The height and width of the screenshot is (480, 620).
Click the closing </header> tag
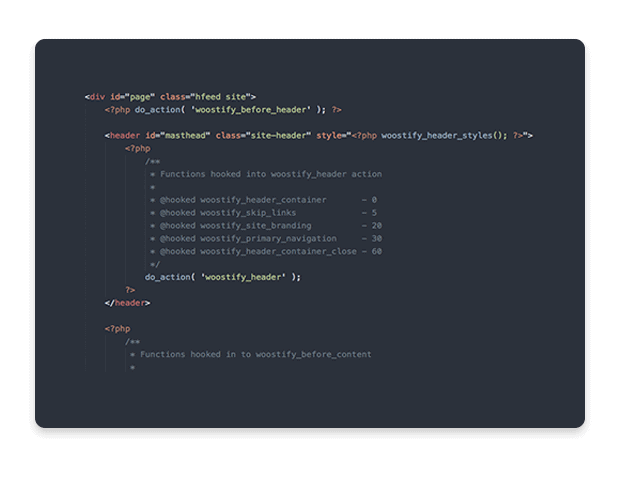(127, 303)
